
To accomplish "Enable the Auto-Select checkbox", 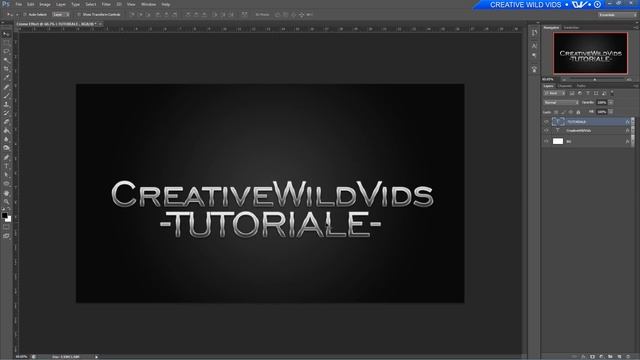I will pos(24,14).
